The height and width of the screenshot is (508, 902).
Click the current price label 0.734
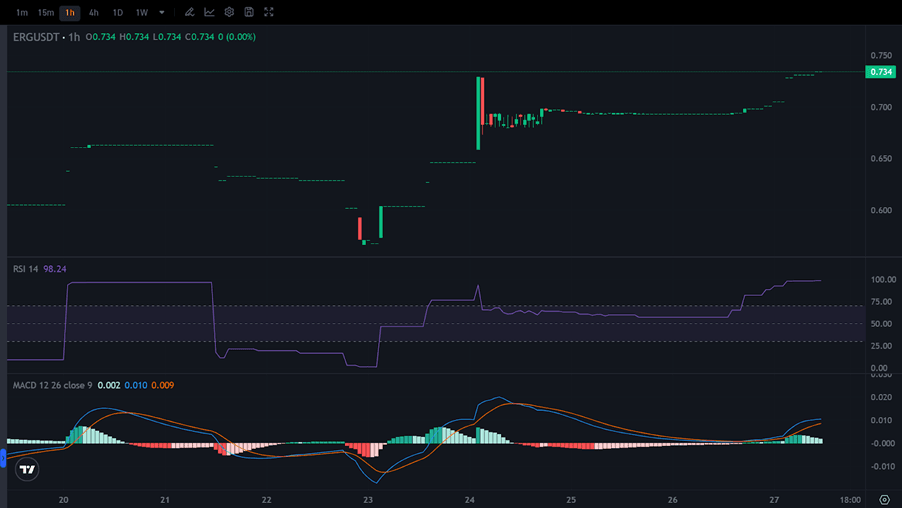click(x=881, y=72)
